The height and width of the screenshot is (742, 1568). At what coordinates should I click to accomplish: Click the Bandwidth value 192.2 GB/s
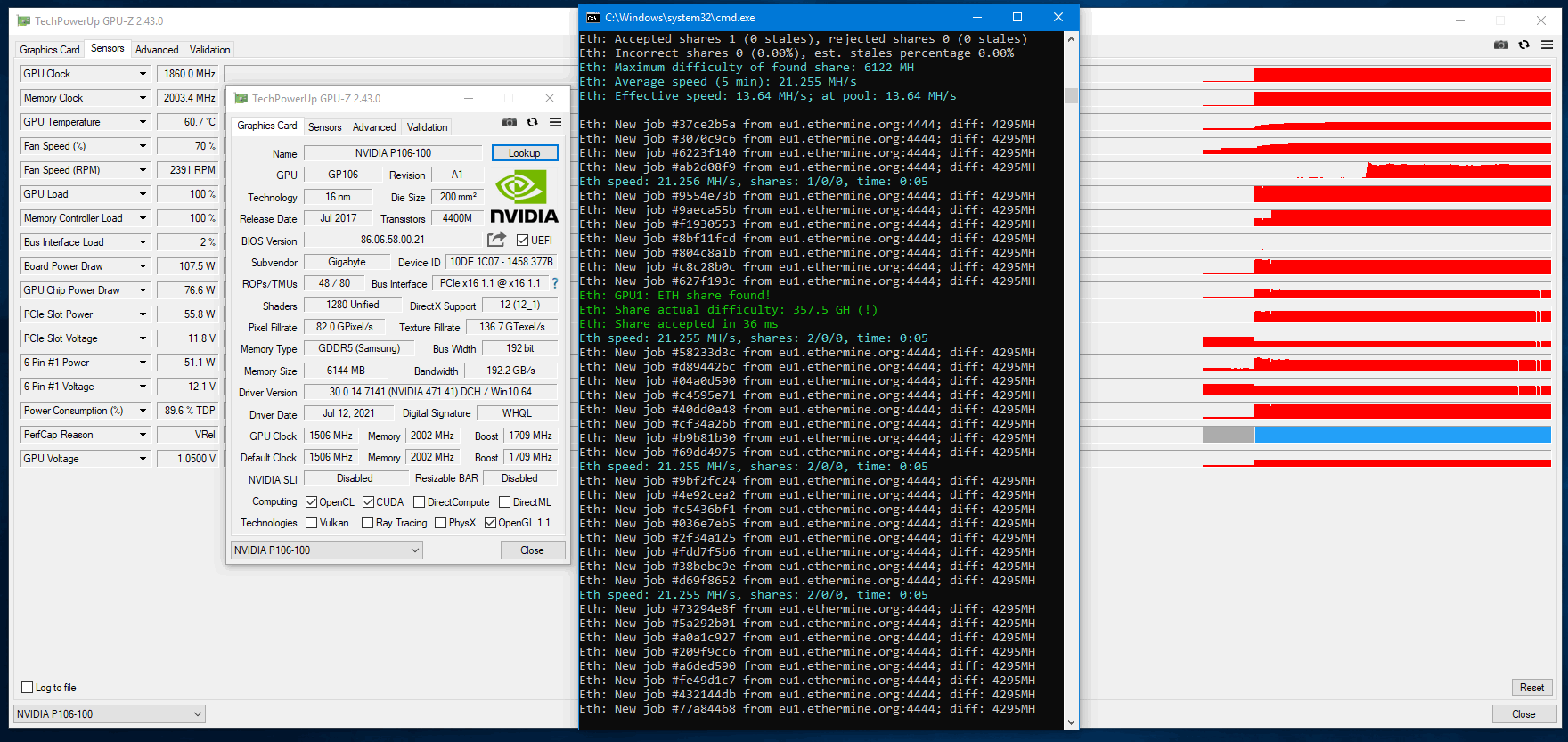(510, 371)
